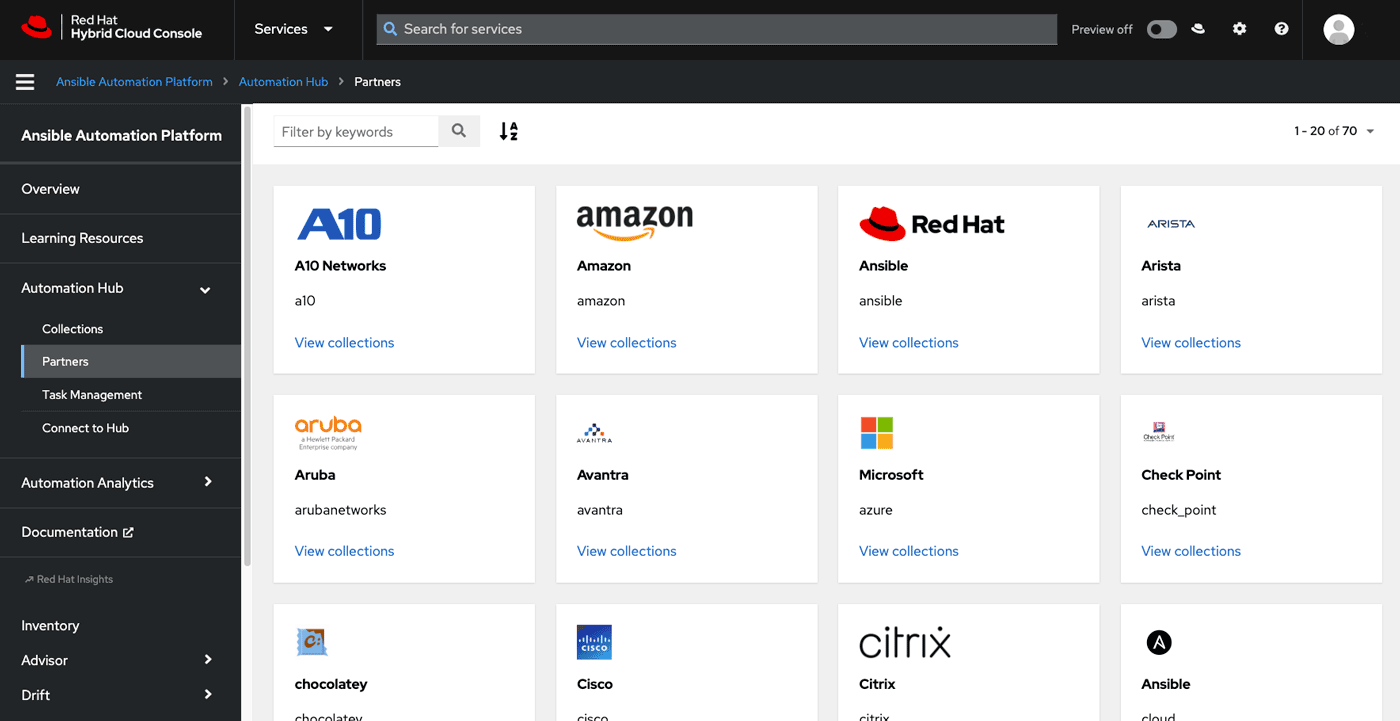Open the Ansible Automation Platform breadcrumb link
Viewport: 1400px width, 721px height.
pyautogui.click(x=134, y=81)
